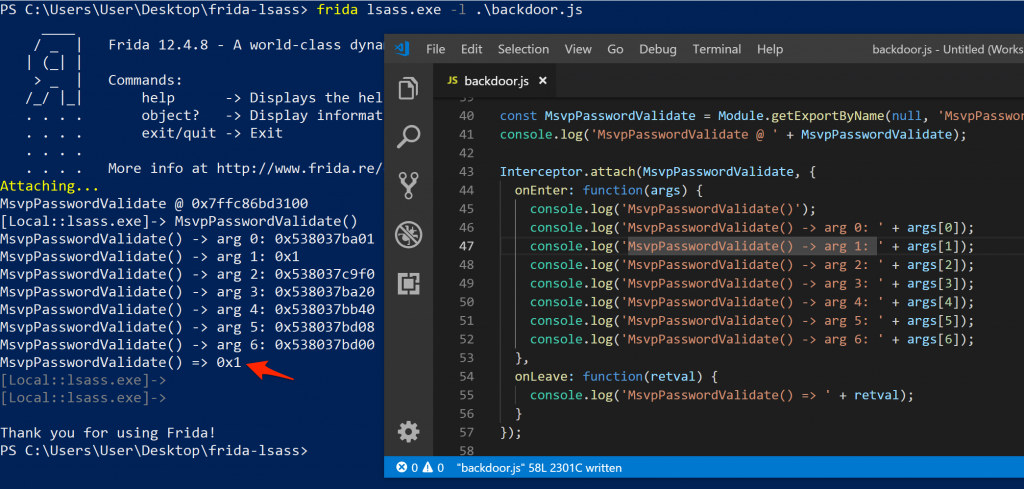Open the Help menu
This screenshot has width=1024, height=489.
(770, 49)
